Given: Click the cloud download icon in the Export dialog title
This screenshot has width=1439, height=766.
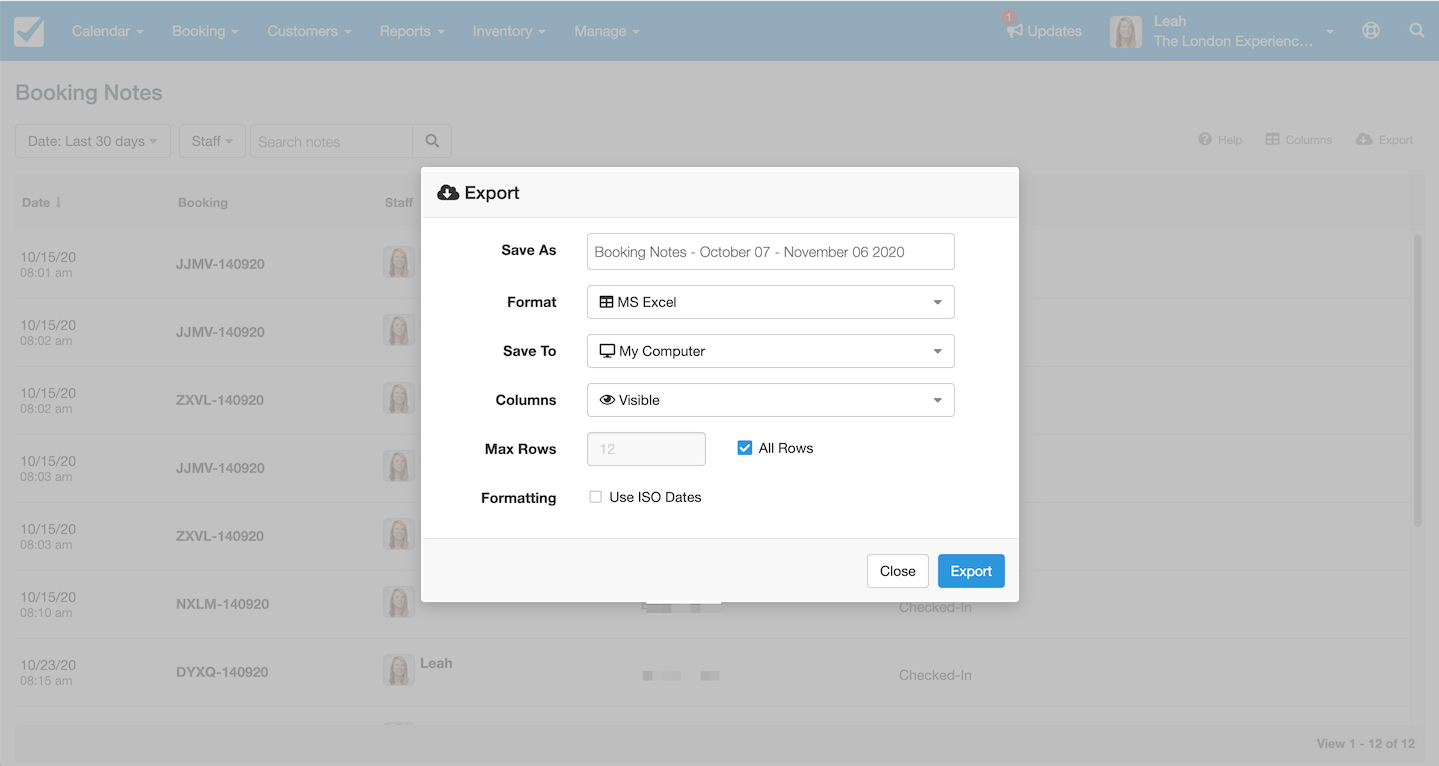Looking at the screenshot, I should point(448,193).
